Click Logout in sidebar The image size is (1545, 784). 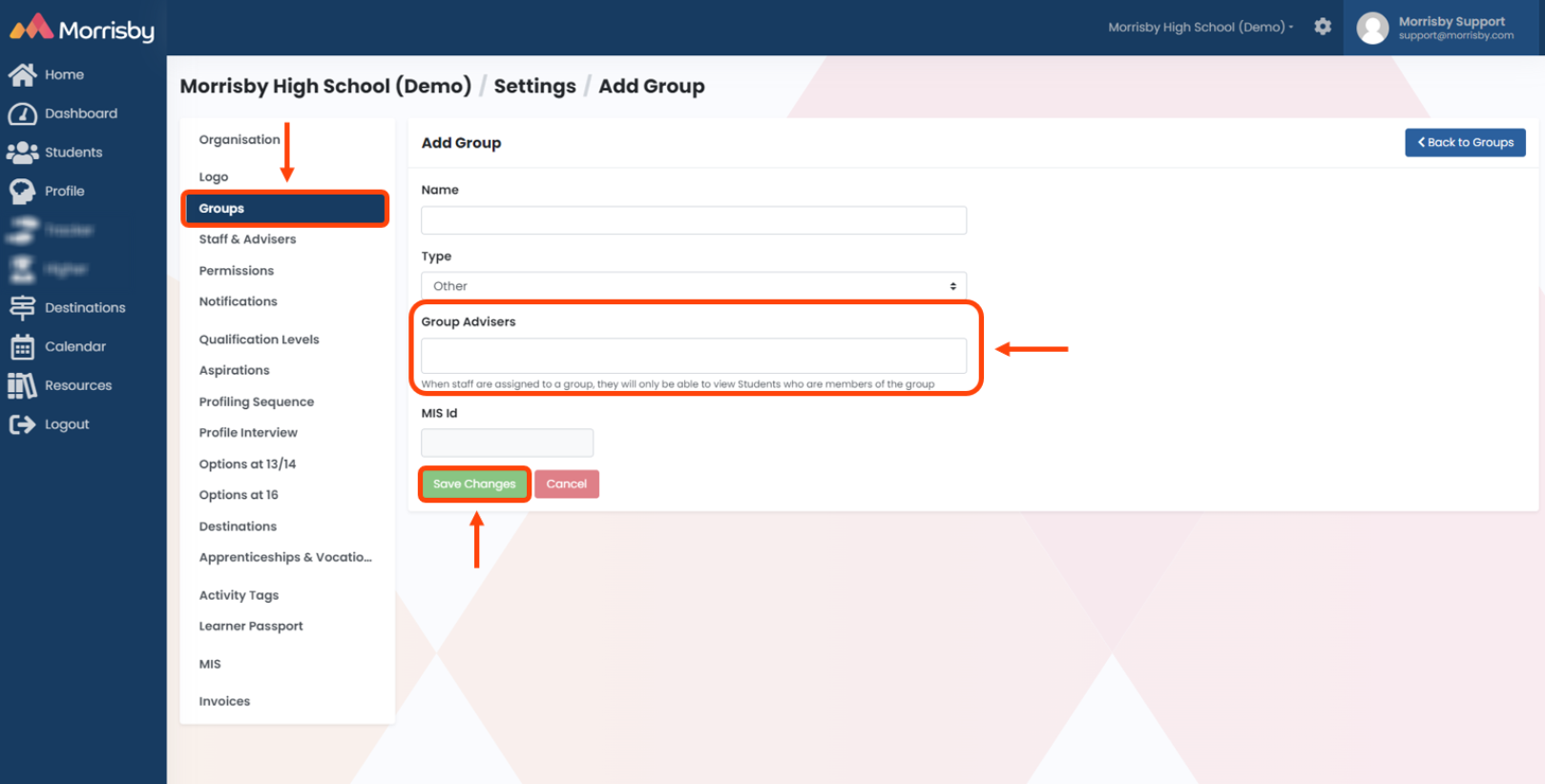67,424
